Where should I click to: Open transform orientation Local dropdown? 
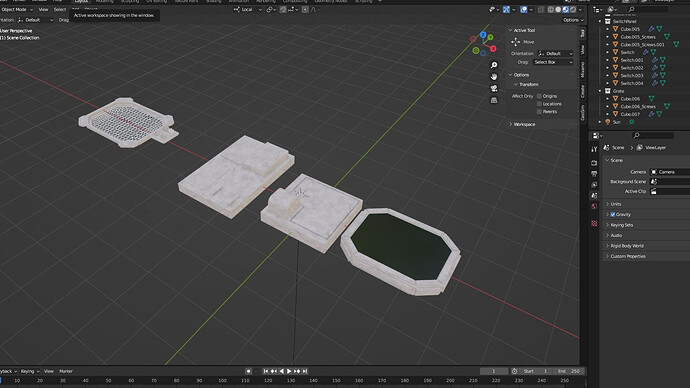(248, 9)
